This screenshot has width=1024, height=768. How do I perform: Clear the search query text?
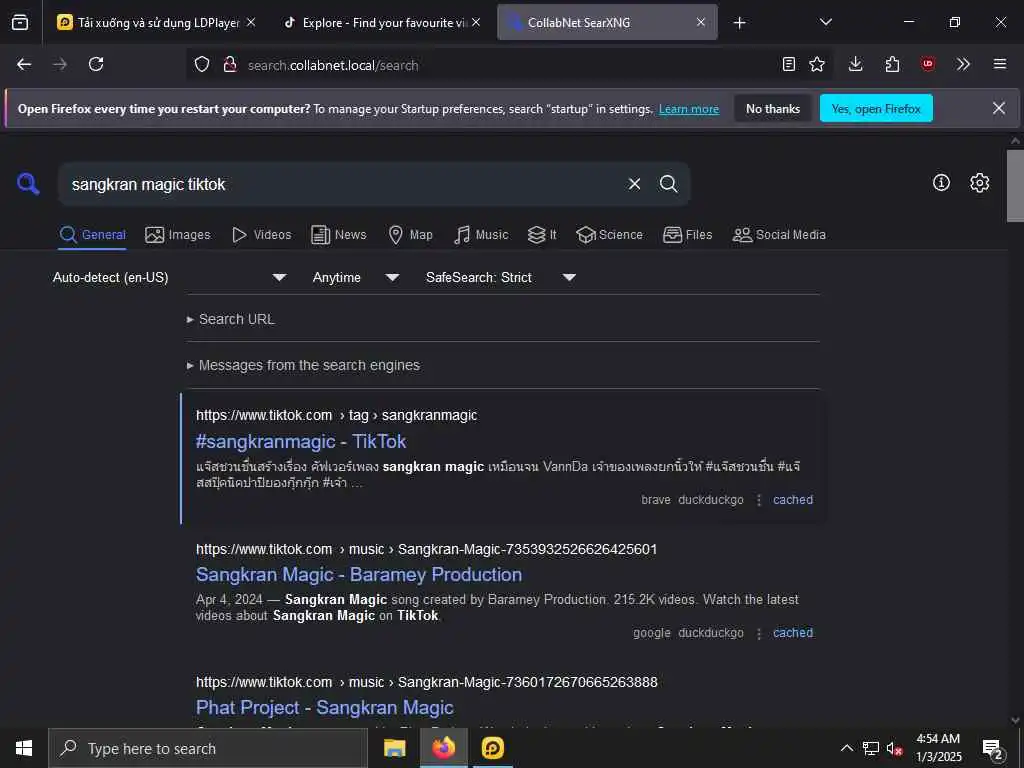click(x=634, y=184)
